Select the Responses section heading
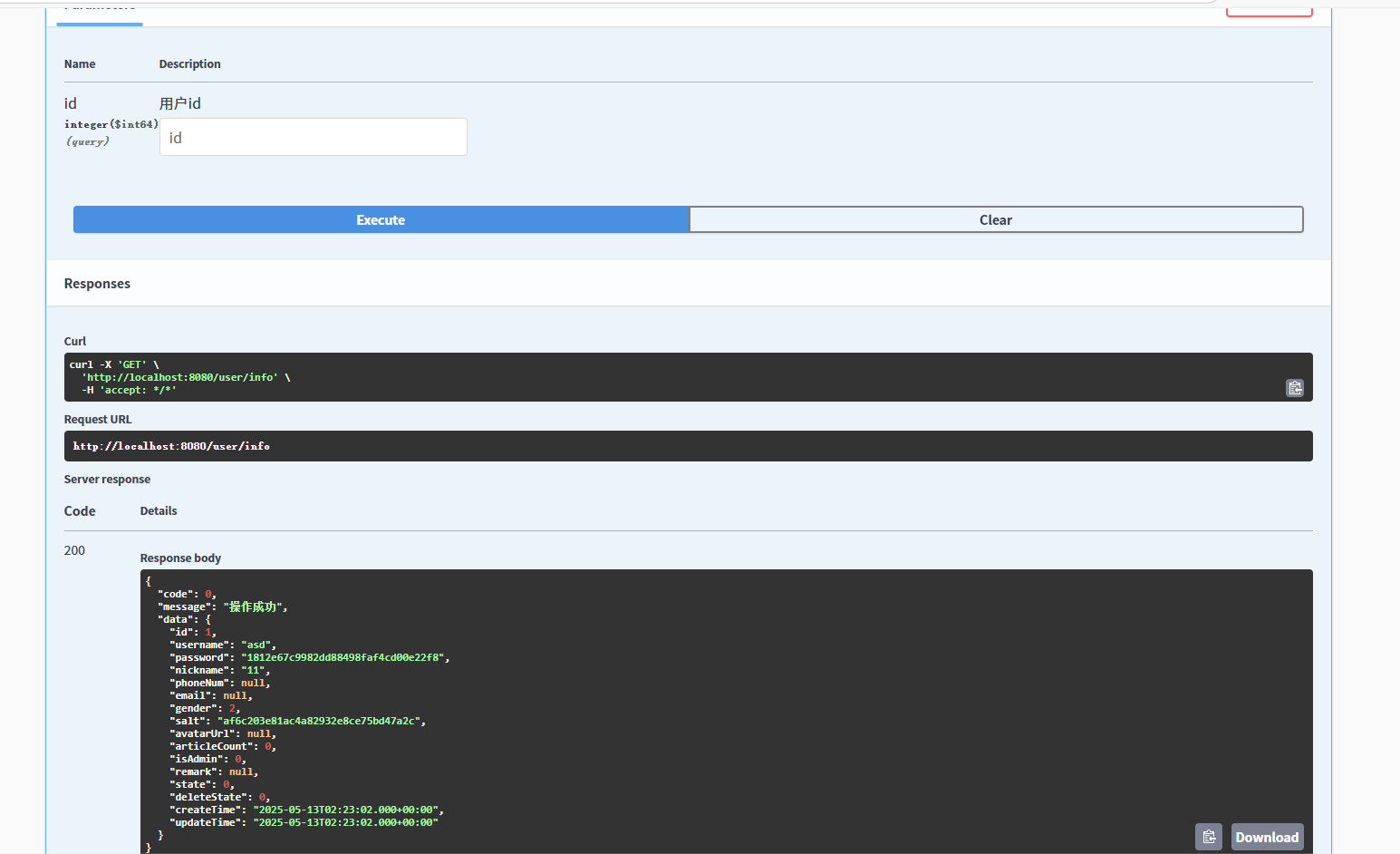1400x854 pixels. (x=97, y=284)
